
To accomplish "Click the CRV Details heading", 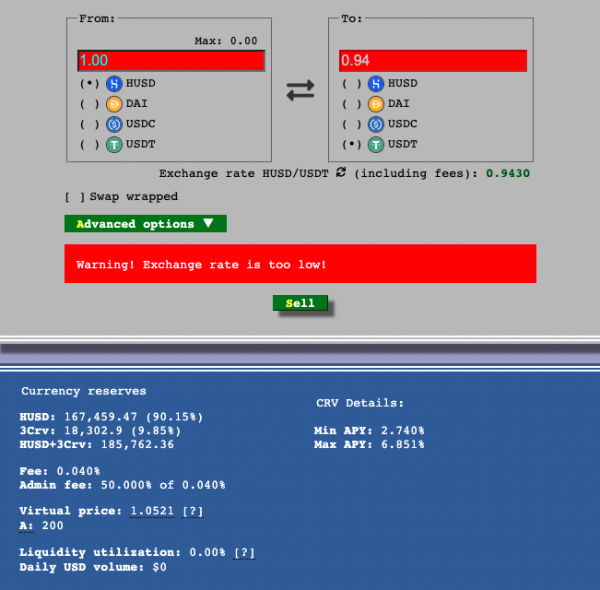I will click(x=360, y=403).
